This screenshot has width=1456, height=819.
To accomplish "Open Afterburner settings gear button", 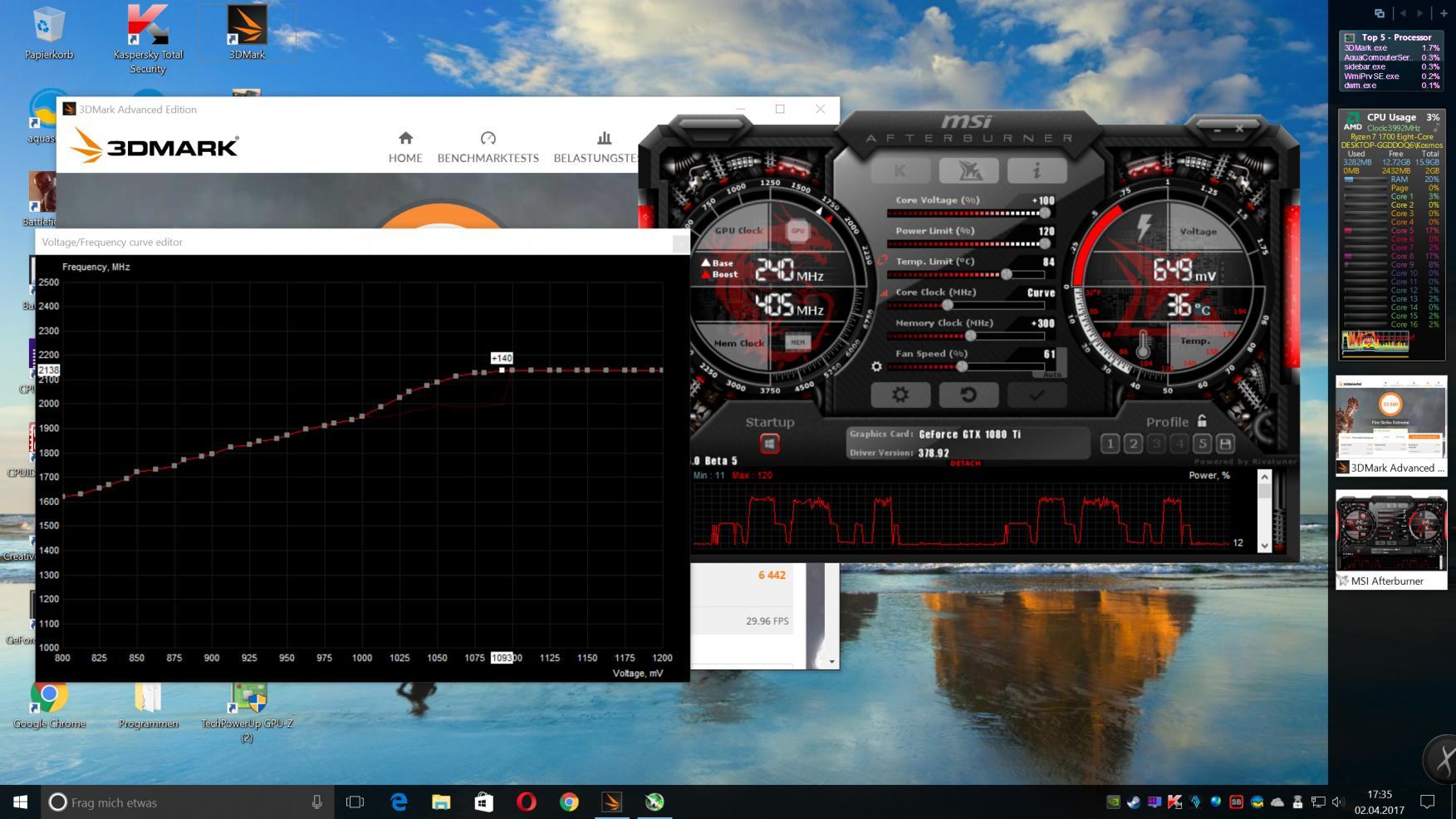I will click(x=900, y=395).
